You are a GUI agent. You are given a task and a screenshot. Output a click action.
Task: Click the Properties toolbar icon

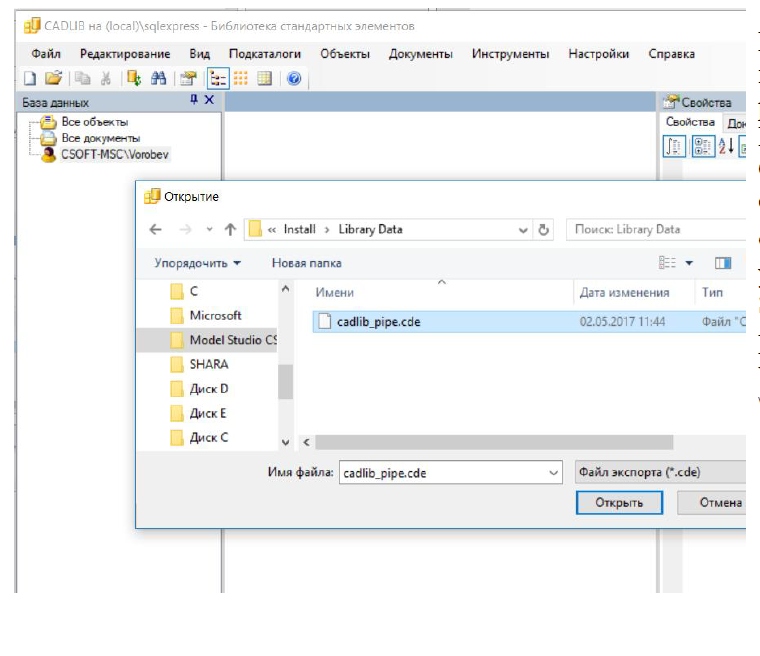[188, 78]
